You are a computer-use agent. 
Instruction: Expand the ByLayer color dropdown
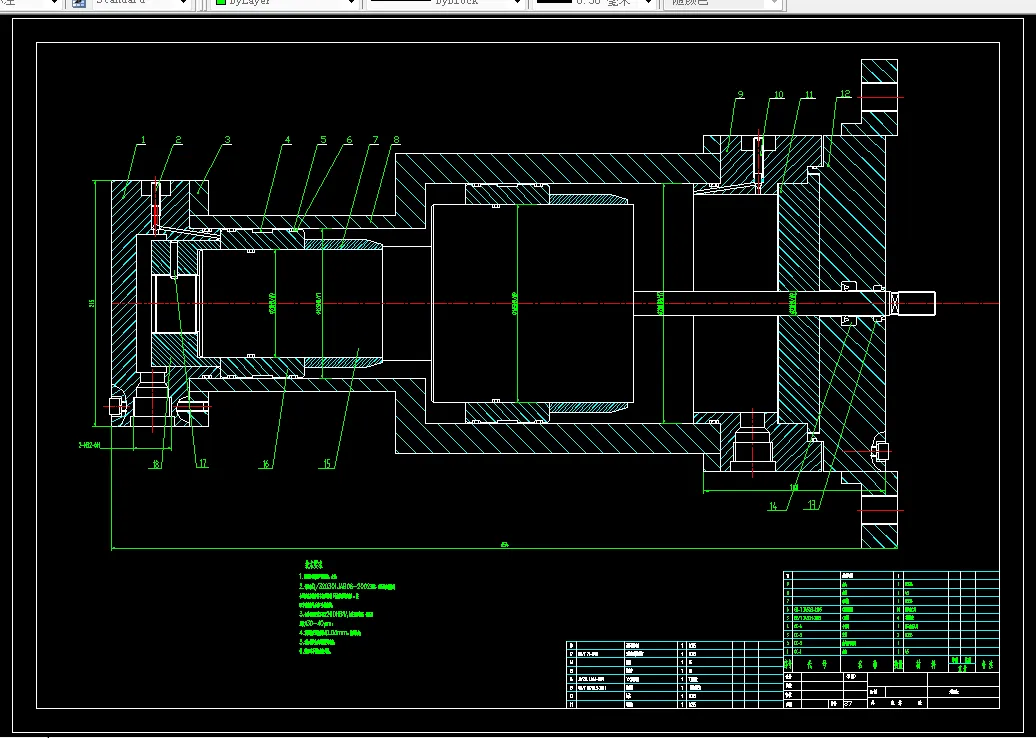[351, 3]
